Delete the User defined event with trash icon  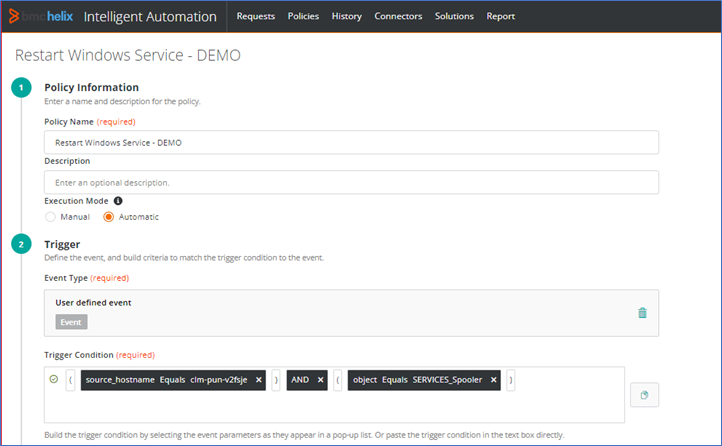[x=642, y=313]
